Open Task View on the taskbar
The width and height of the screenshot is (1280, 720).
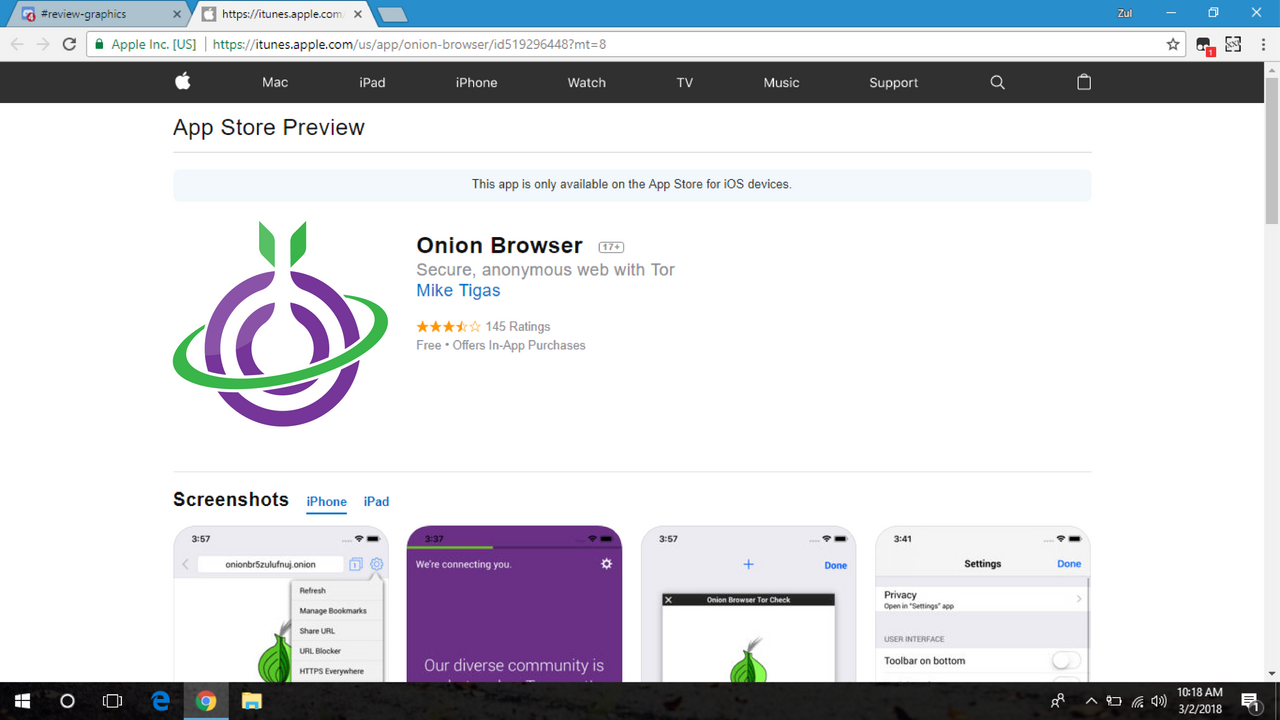pyautogui.click(x=113, y=701)
